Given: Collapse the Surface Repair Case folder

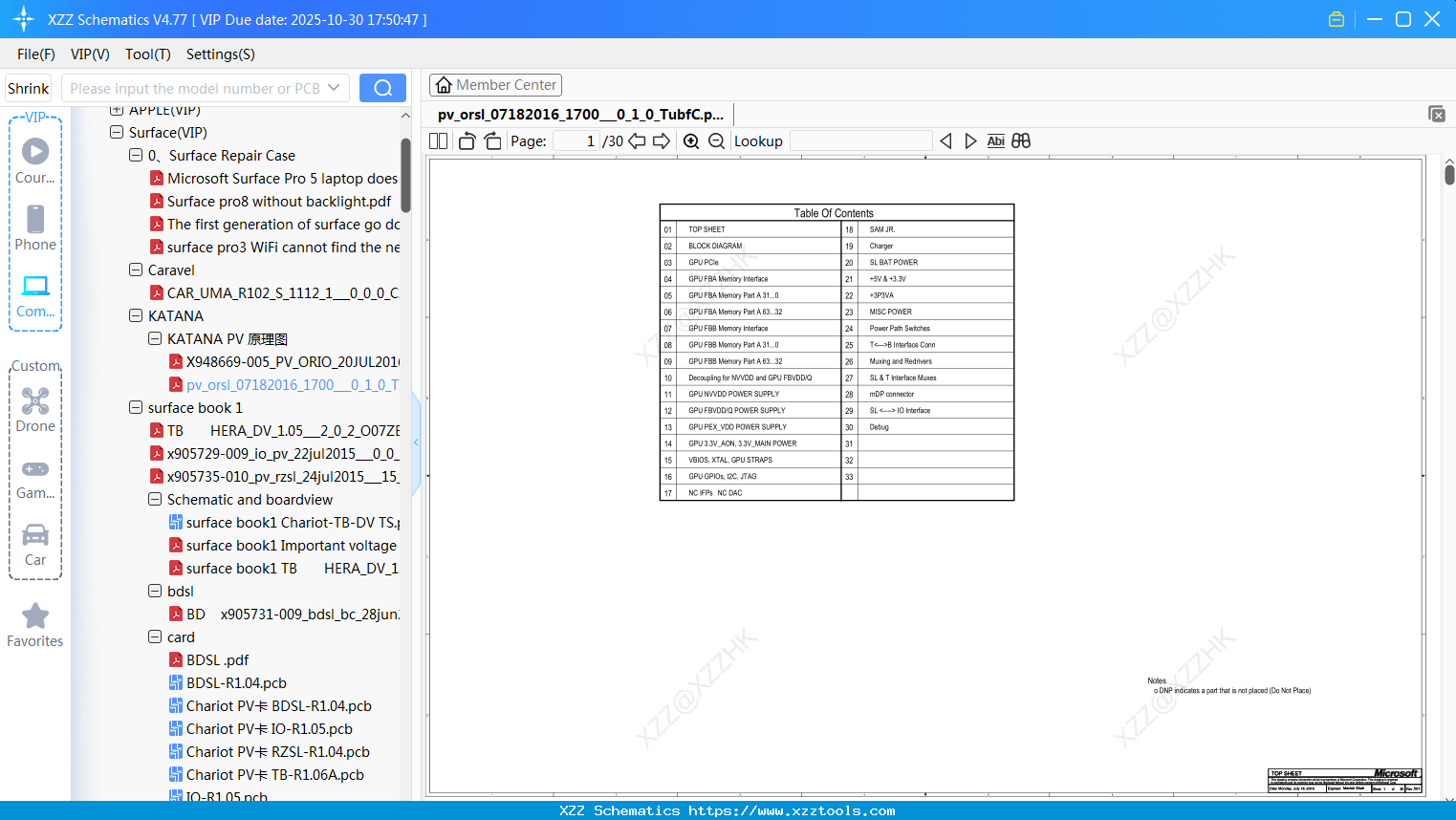Looking at the screenshot, I should 136,156.
